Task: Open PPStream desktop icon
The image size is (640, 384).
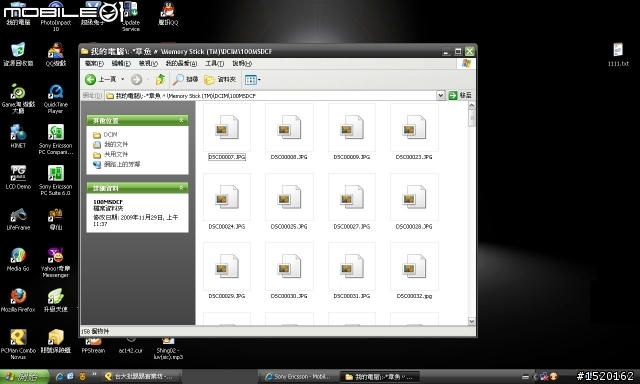Action: (x=93, y=345)
